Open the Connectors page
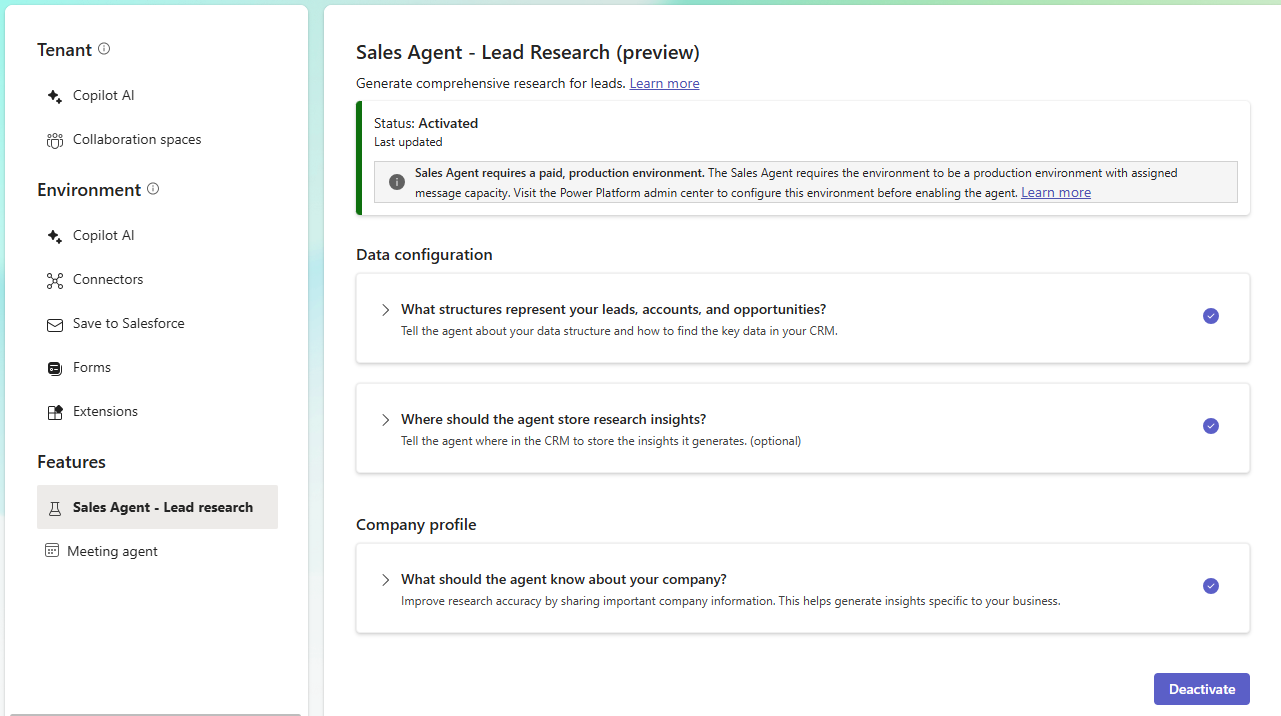Viewport: 1281px width, 716px height. [x=107, y=280]
